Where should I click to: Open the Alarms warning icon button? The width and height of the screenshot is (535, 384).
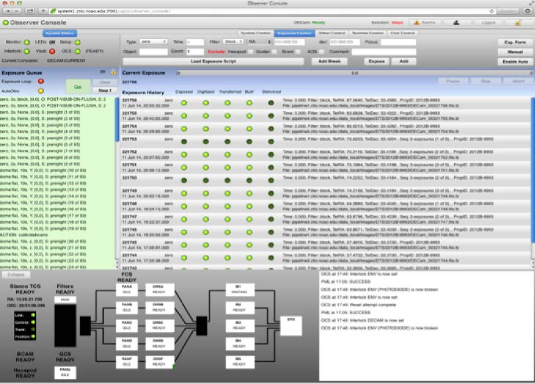pos(424,23)
